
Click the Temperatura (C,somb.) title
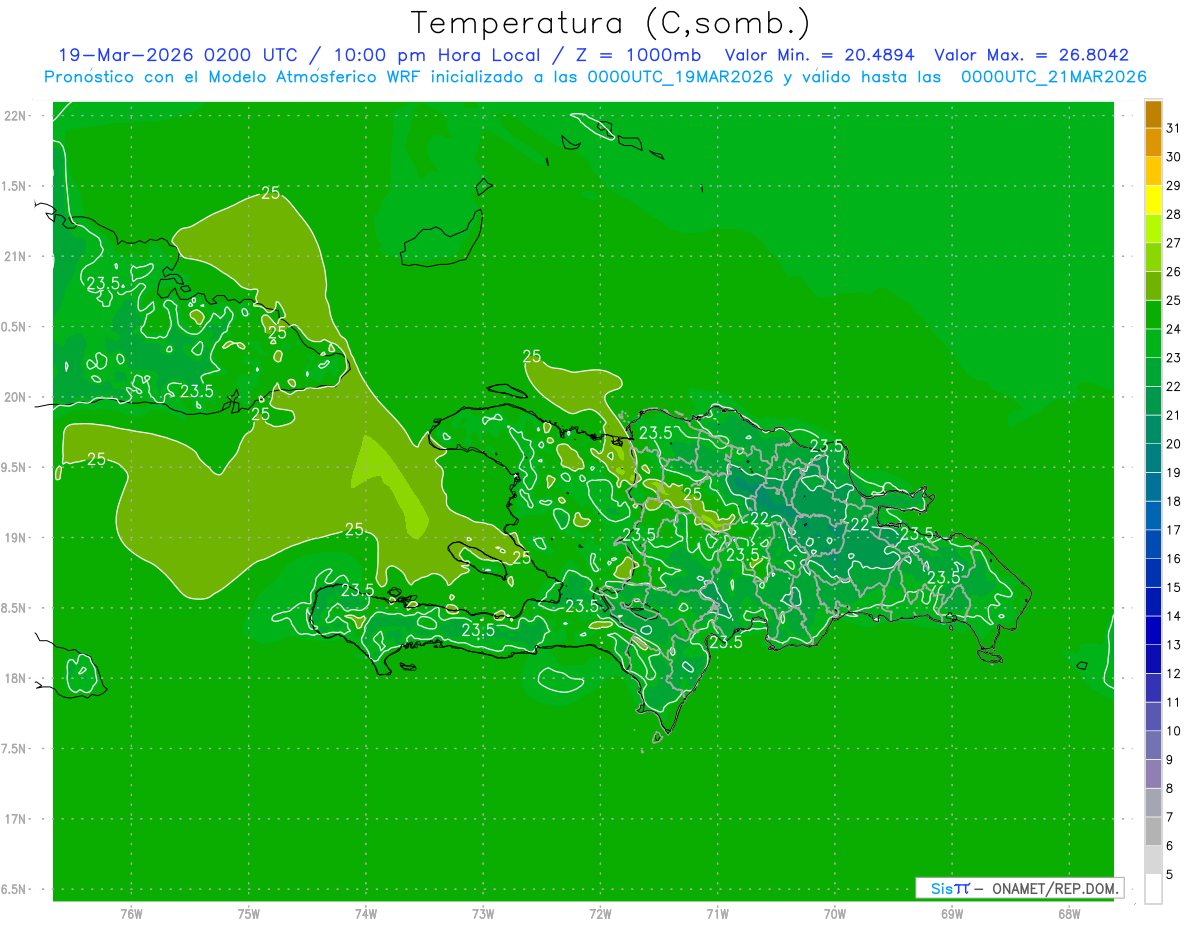(611, 23)
